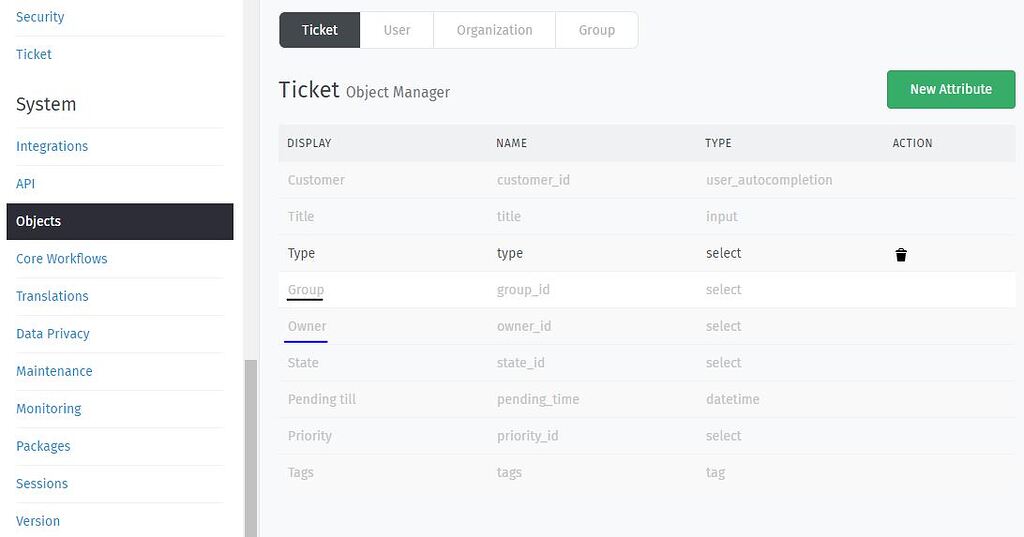Navigate to Core Workflows
This screenshot has height=537, width=1024.
coord(61,259)
